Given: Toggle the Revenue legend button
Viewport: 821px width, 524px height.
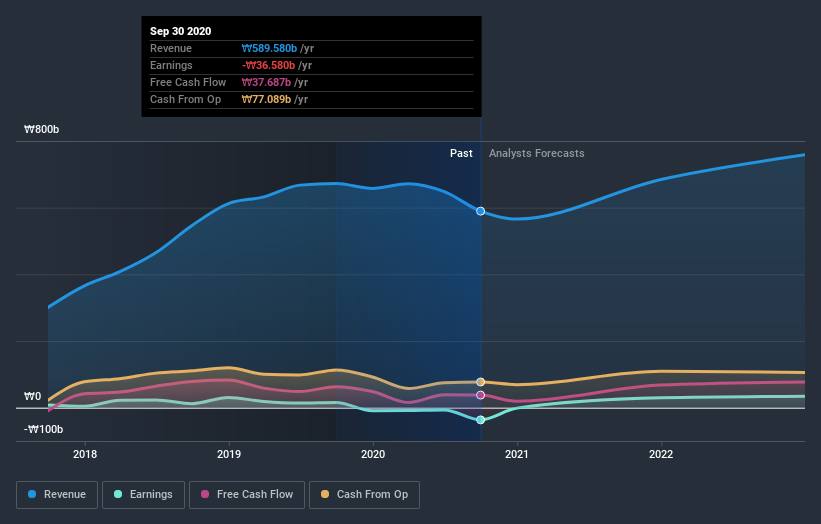Looking at the screenshot, I should pyautogui.click(x=57, y=495).
